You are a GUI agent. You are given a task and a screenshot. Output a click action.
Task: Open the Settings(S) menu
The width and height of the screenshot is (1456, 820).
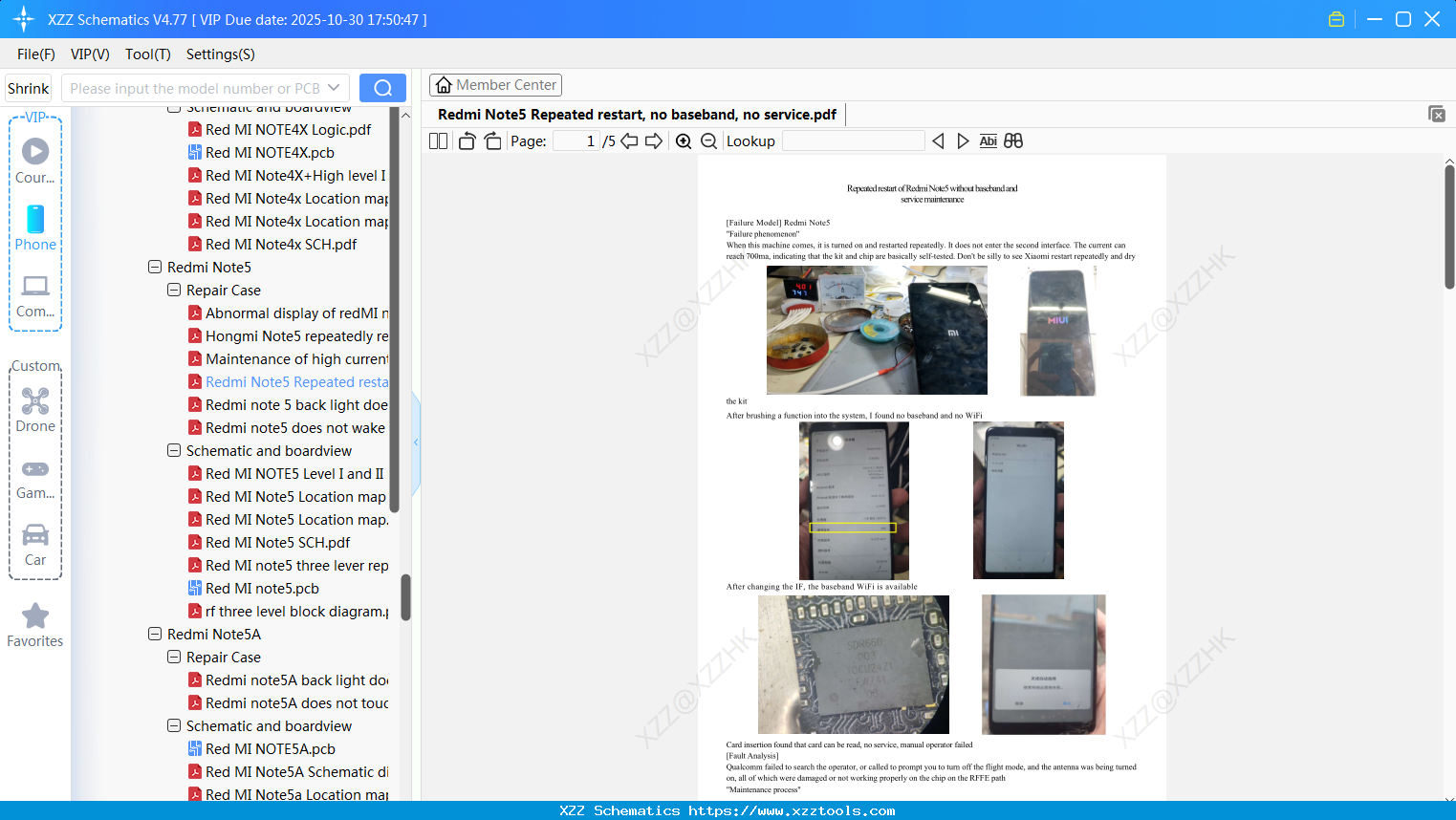(220, 54)
